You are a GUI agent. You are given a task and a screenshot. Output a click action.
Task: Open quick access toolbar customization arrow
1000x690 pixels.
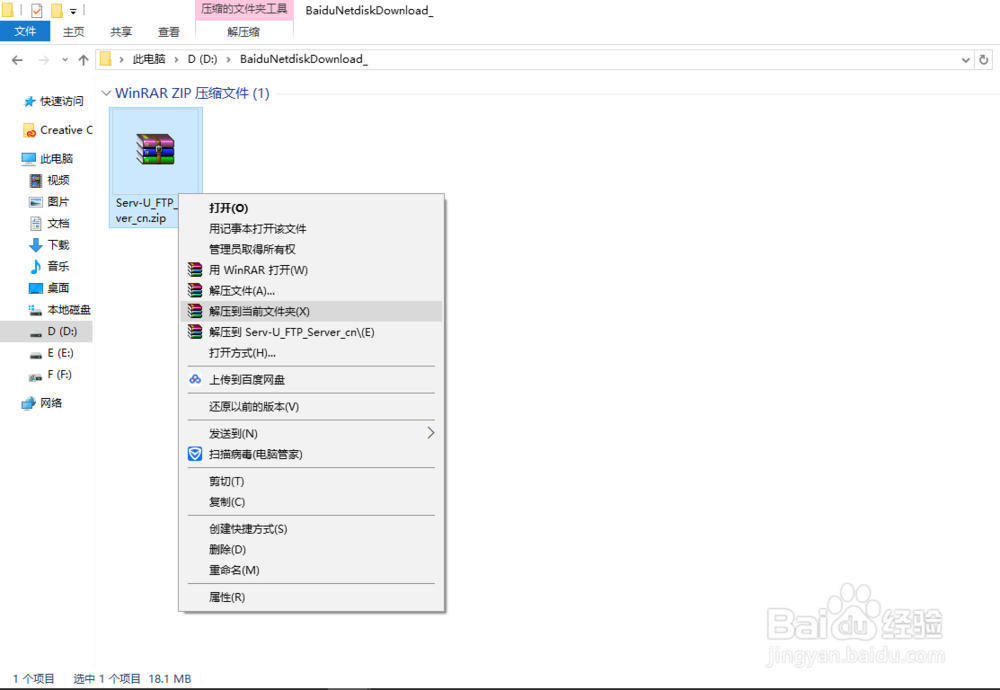pos(75,10)
